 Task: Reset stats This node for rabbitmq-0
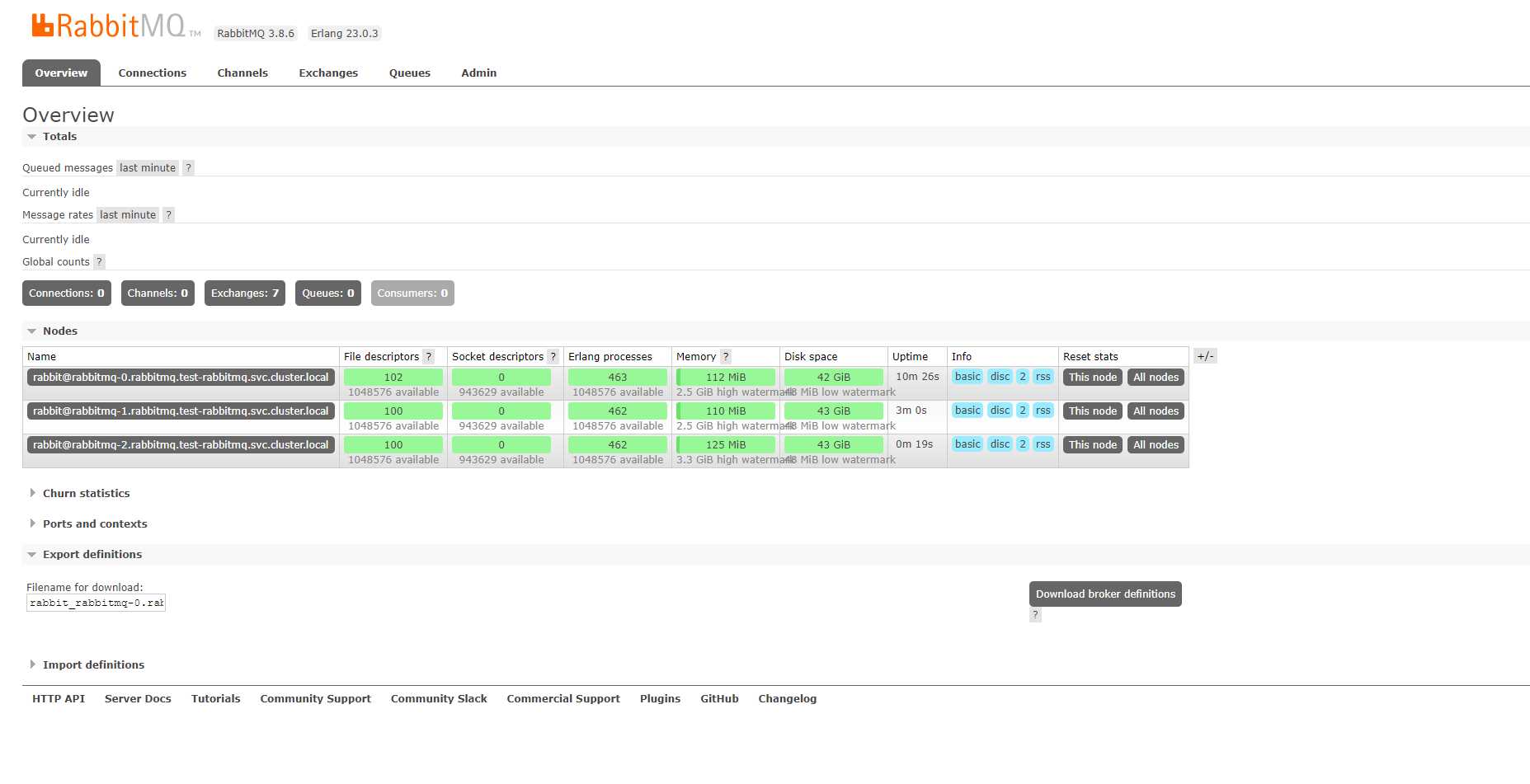[x=1093, y=378]
